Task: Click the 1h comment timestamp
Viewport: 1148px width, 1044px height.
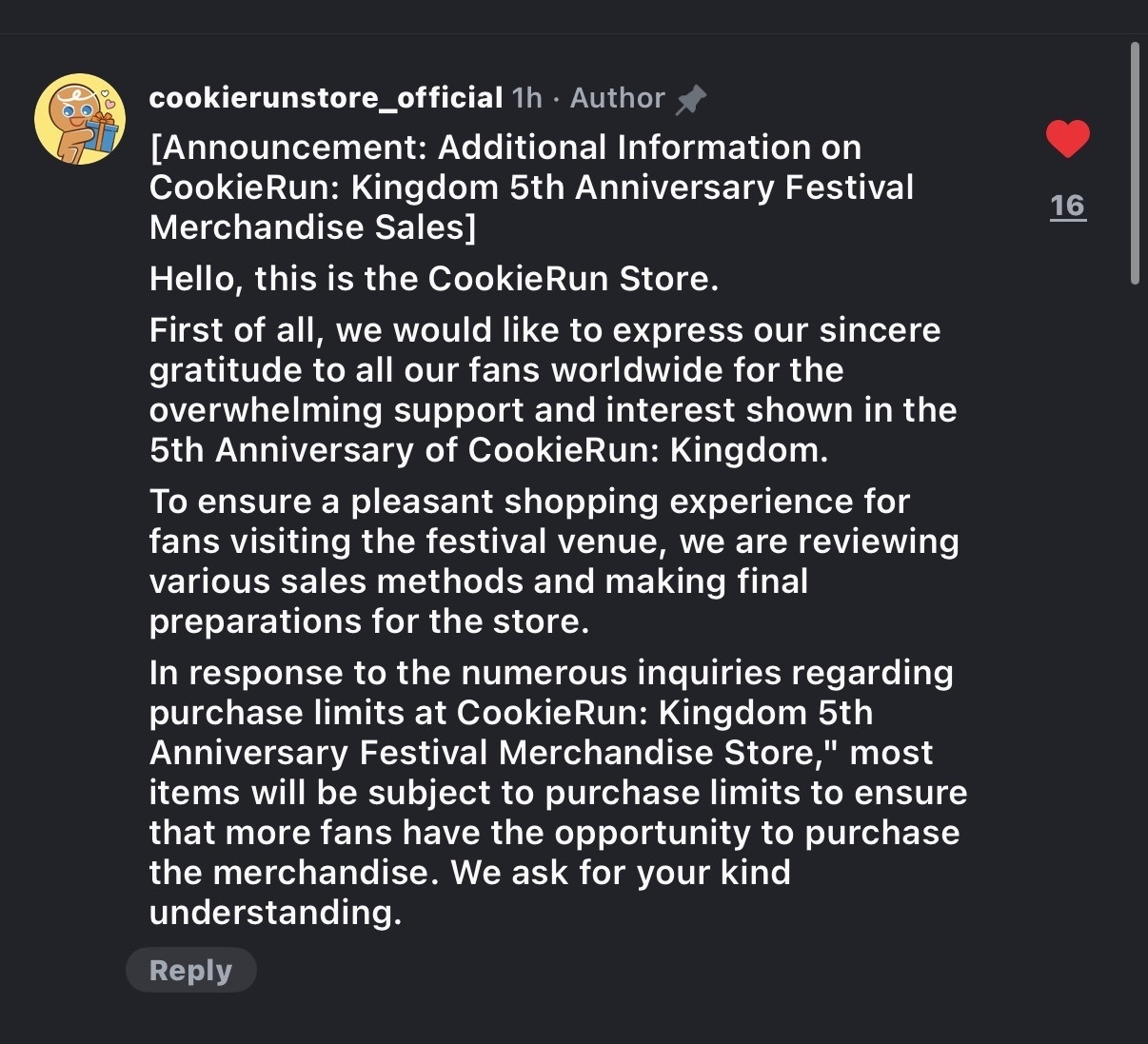Action: [x=526, y=98]
